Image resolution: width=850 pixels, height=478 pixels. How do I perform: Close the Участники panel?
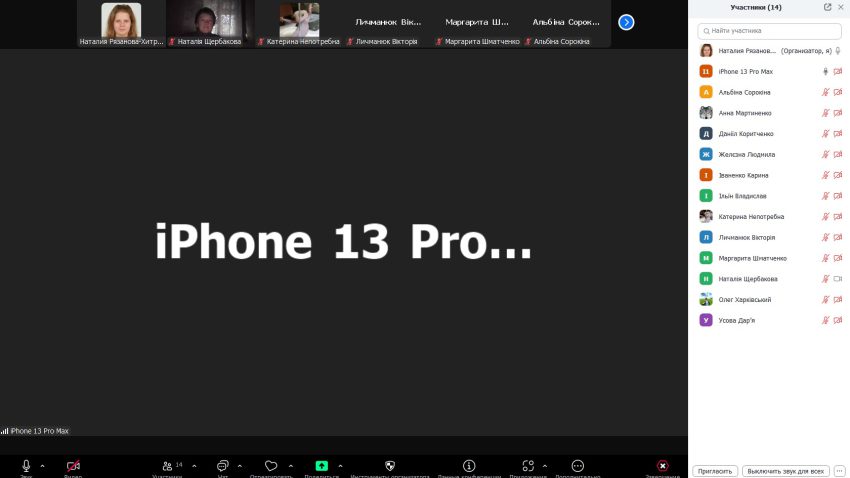point(841,7)
